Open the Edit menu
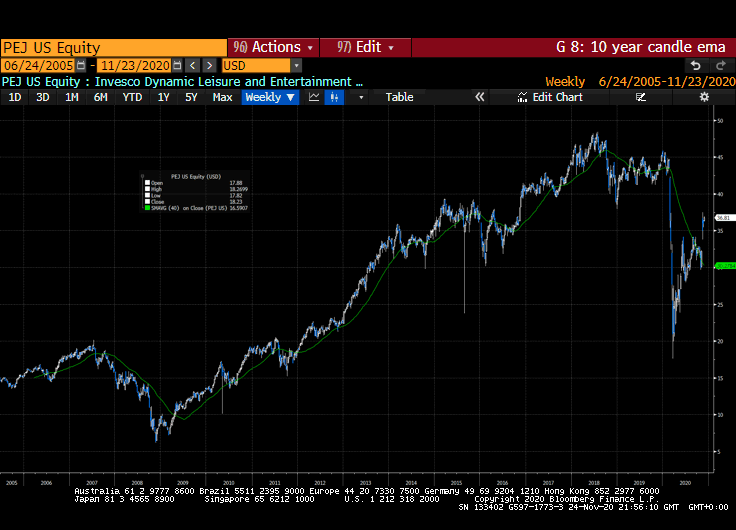This screenshot has width=736, height=530. pyautogui.click(x=366, y=47)
